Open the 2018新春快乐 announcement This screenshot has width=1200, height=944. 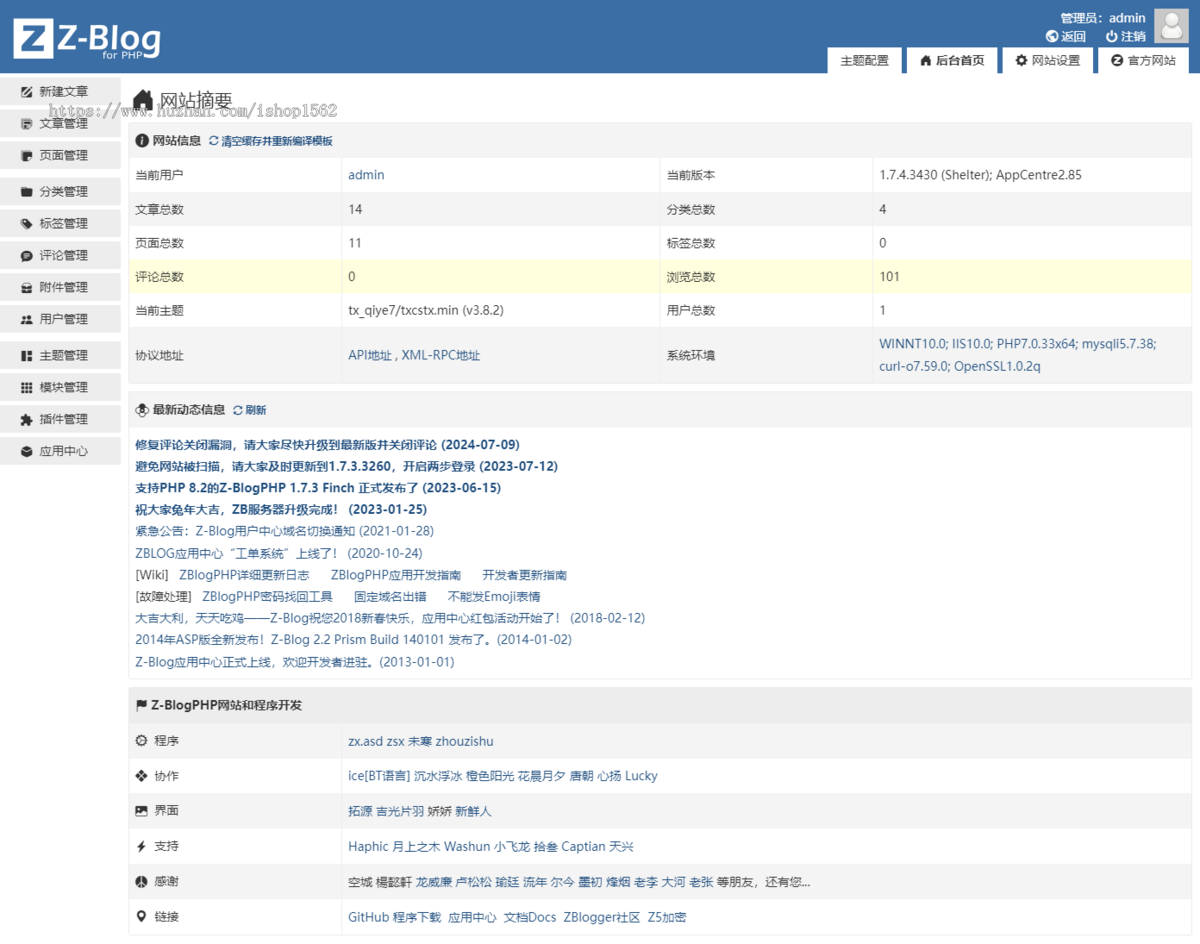click(x=390, y=618)
